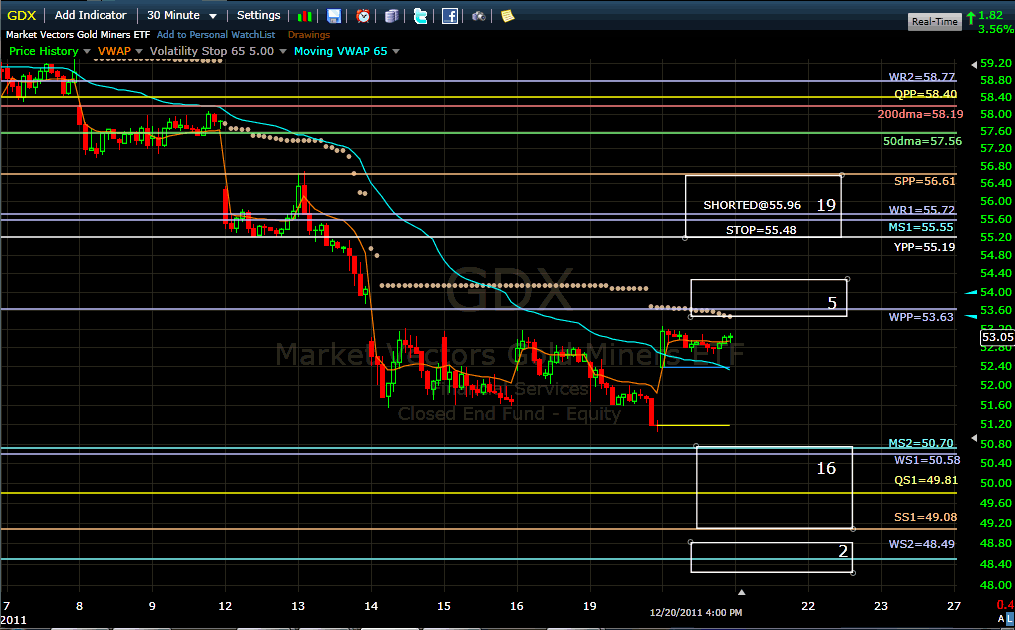Select the WR2=58.77 label
1015x630 pixels.
pos(922,77)
